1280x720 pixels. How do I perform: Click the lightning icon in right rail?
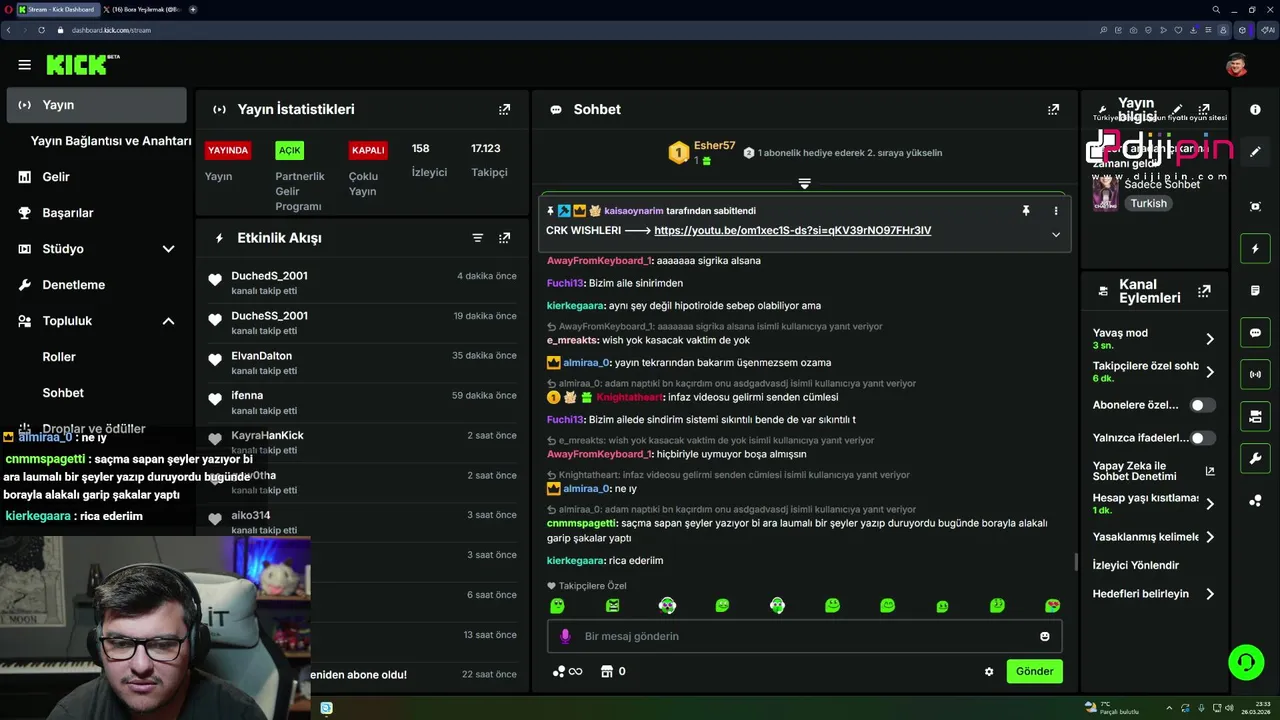pos(1255,248)
